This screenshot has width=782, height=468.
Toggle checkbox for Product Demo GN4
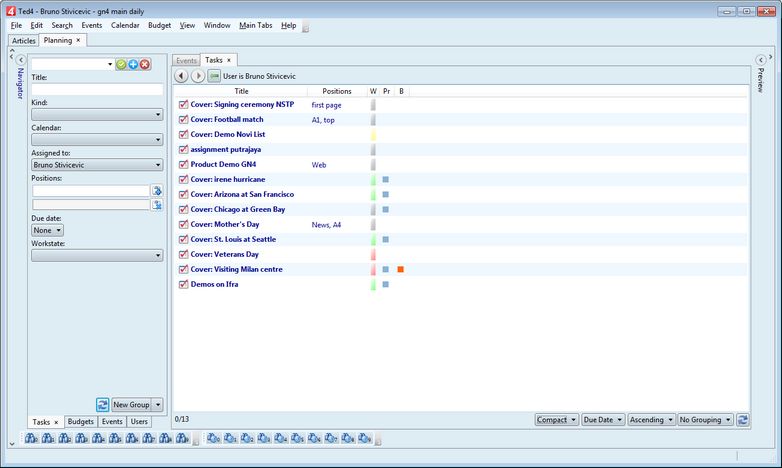(183, 164)
